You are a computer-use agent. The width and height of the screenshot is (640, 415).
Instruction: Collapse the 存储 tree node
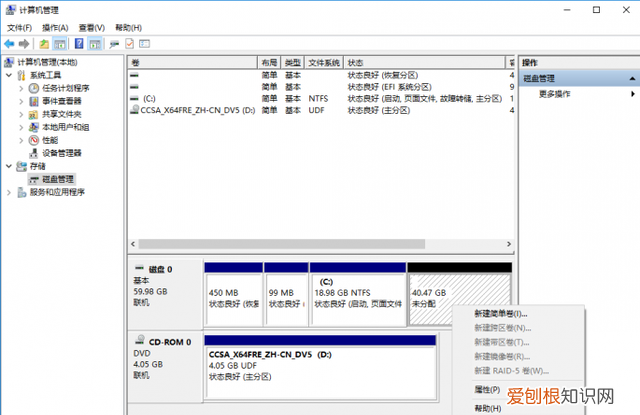(9, 166)
